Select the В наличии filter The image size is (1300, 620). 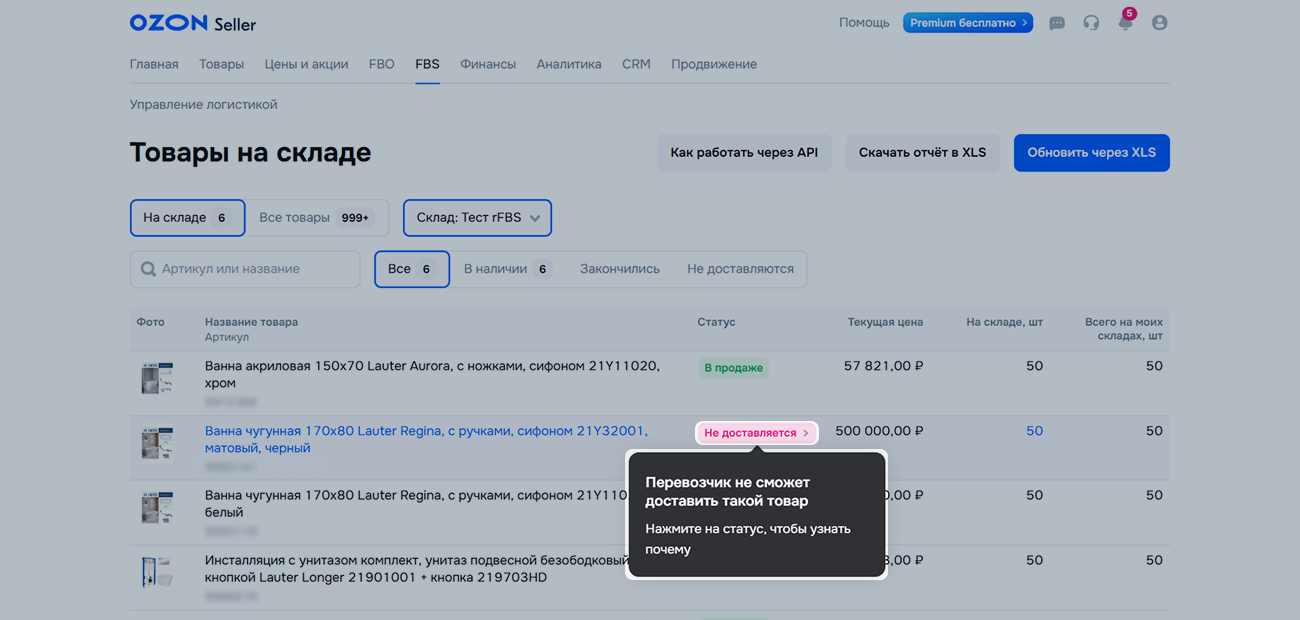[x=506, y=269]
